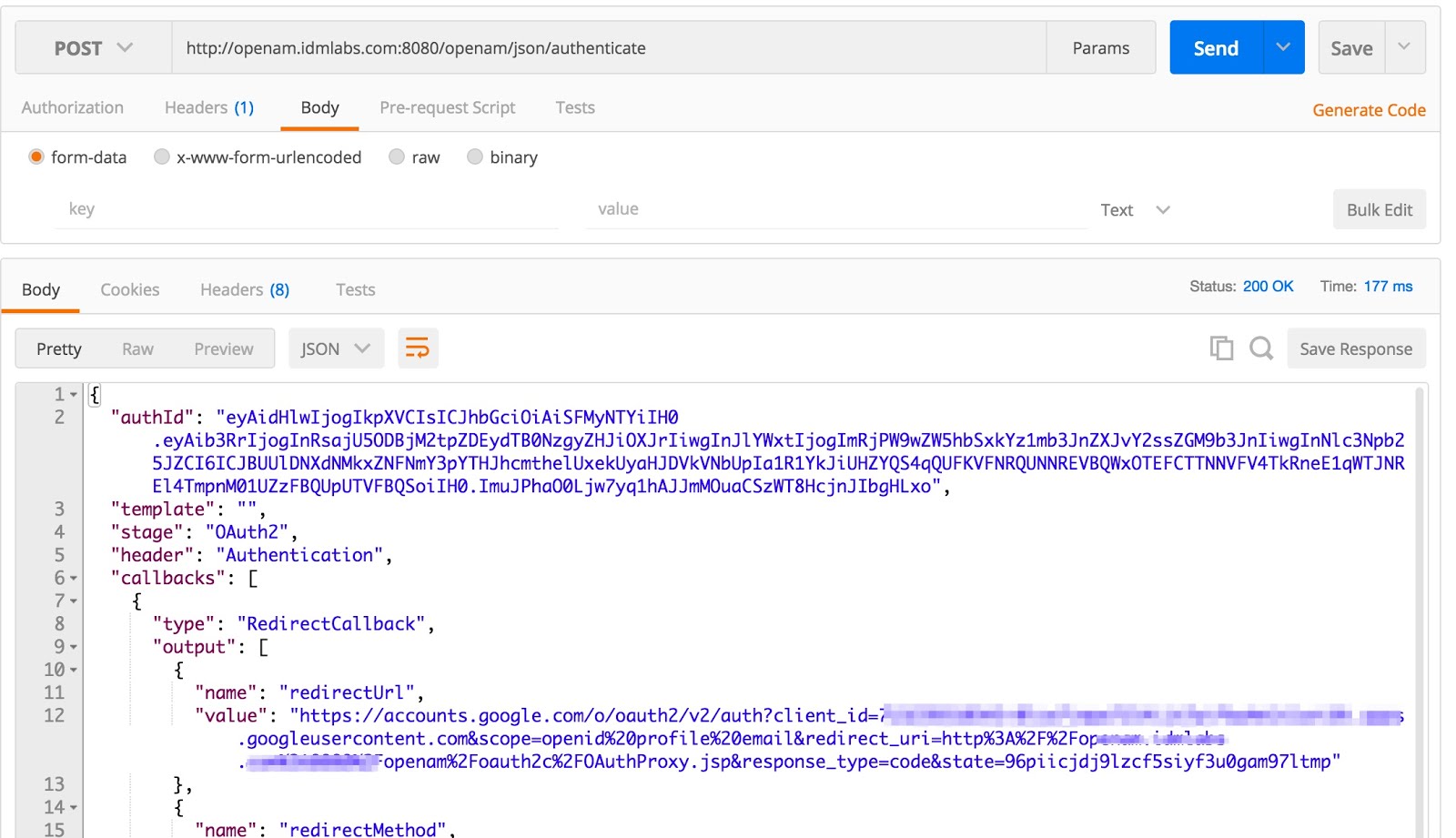Copy the response body to clipboard
Viewport: 1456px width, 838px height.
tap(1222, 348)
